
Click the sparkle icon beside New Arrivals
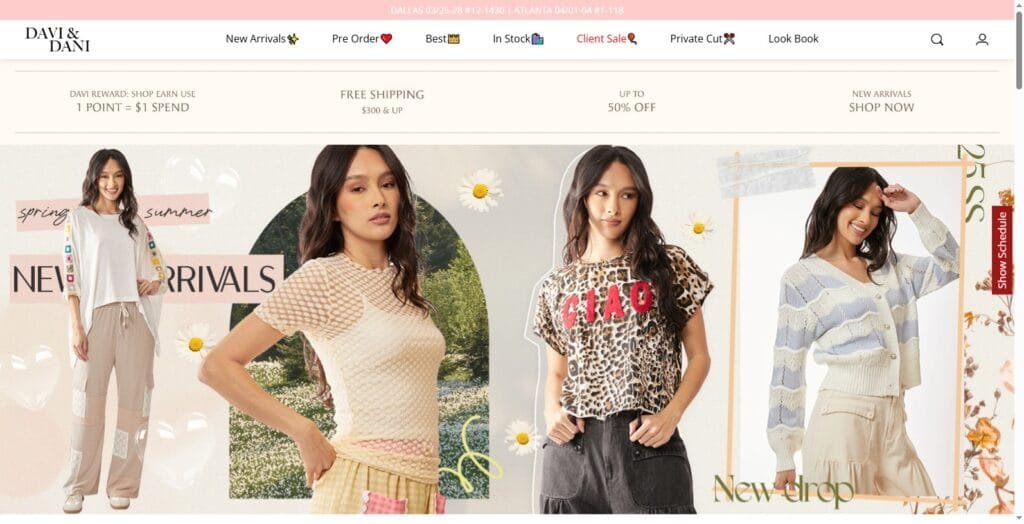pyautogui.click(x=293, y=39)
